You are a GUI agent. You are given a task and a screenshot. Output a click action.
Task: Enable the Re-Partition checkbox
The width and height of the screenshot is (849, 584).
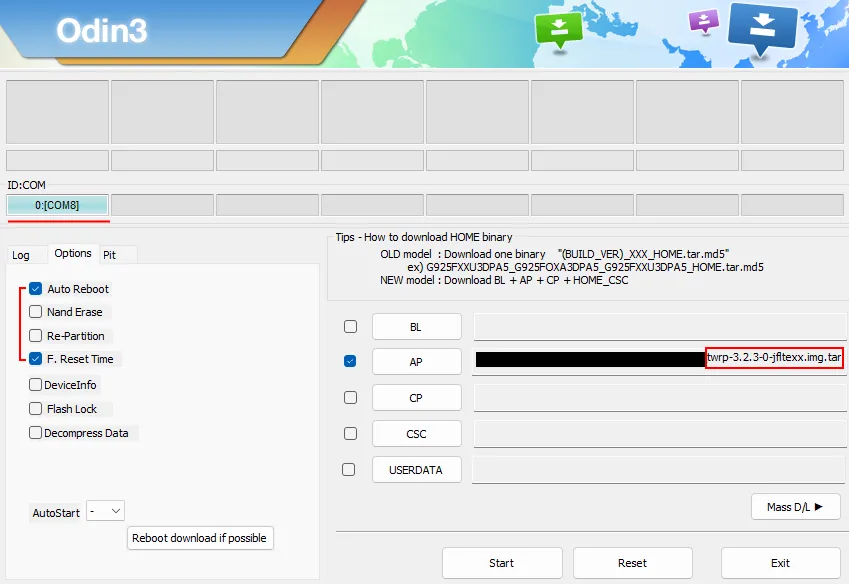(36, 336)
